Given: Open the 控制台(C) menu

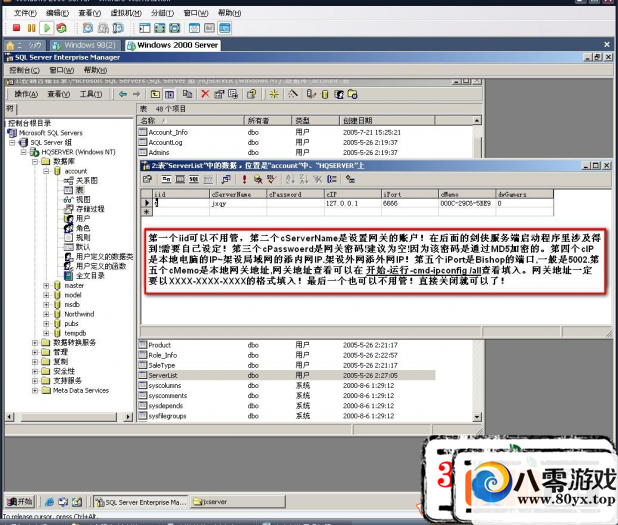Looking at the screenshot, I should tap(24, 70).
